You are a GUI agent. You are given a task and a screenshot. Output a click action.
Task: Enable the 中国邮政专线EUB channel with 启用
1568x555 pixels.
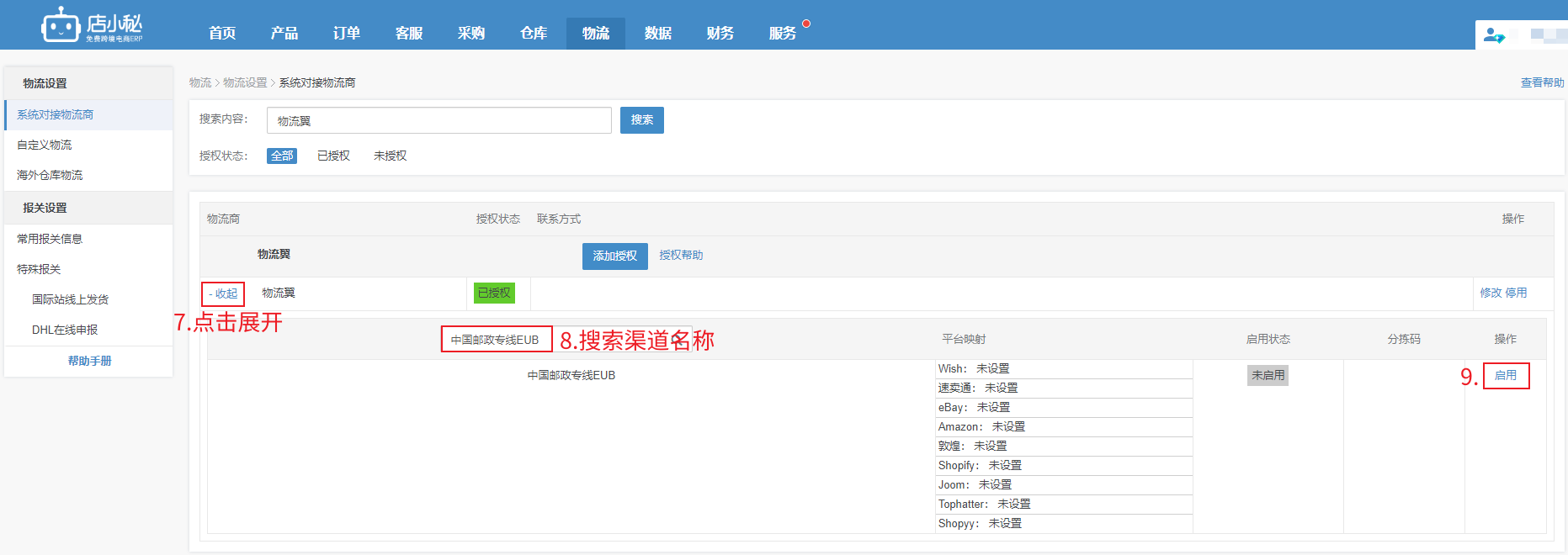(1506, 375)
